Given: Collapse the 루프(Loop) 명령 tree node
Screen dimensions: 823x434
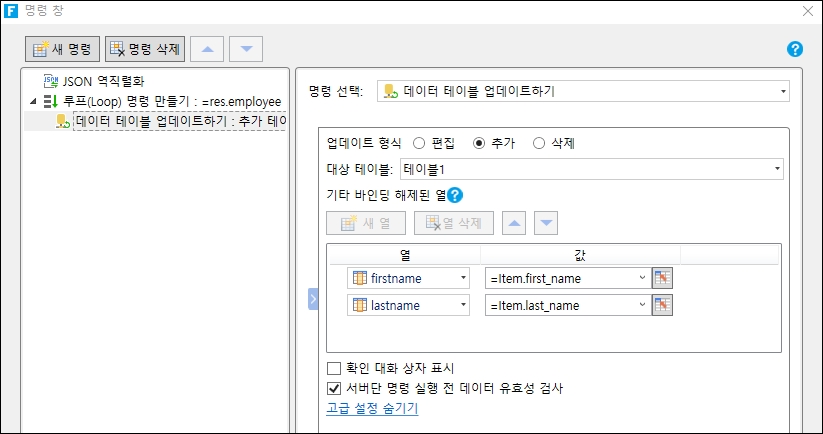Looking at the screenshot, I should 33,102.
